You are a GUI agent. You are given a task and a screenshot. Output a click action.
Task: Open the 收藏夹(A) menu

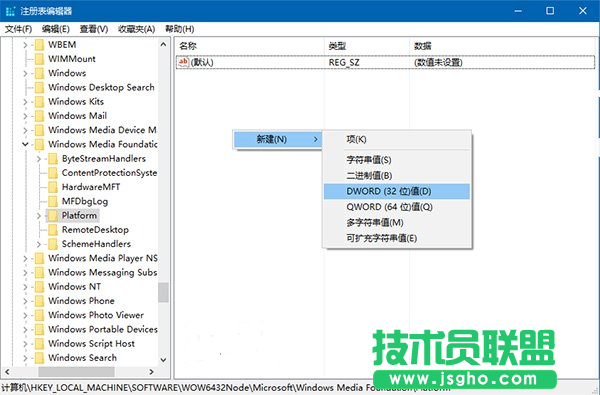[x=136, y=29]
